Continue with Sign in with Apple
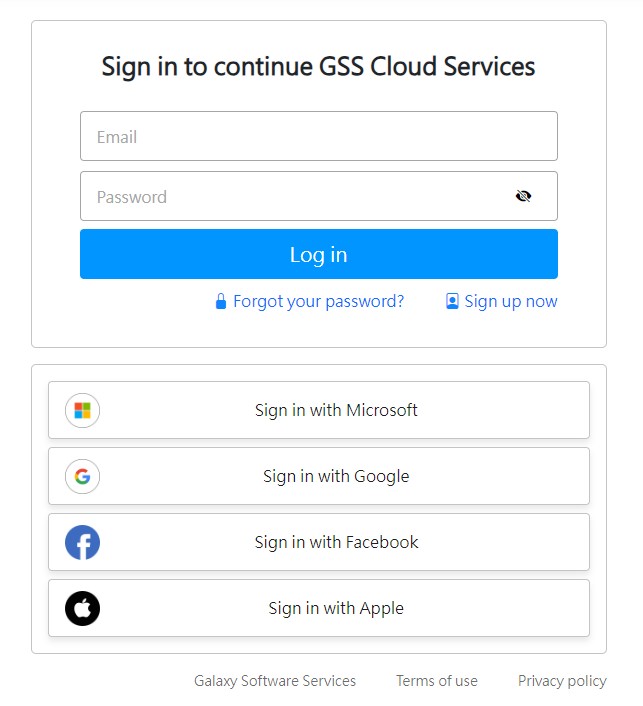Viewport: 643px width, 706px height. [x=336, y=608]
